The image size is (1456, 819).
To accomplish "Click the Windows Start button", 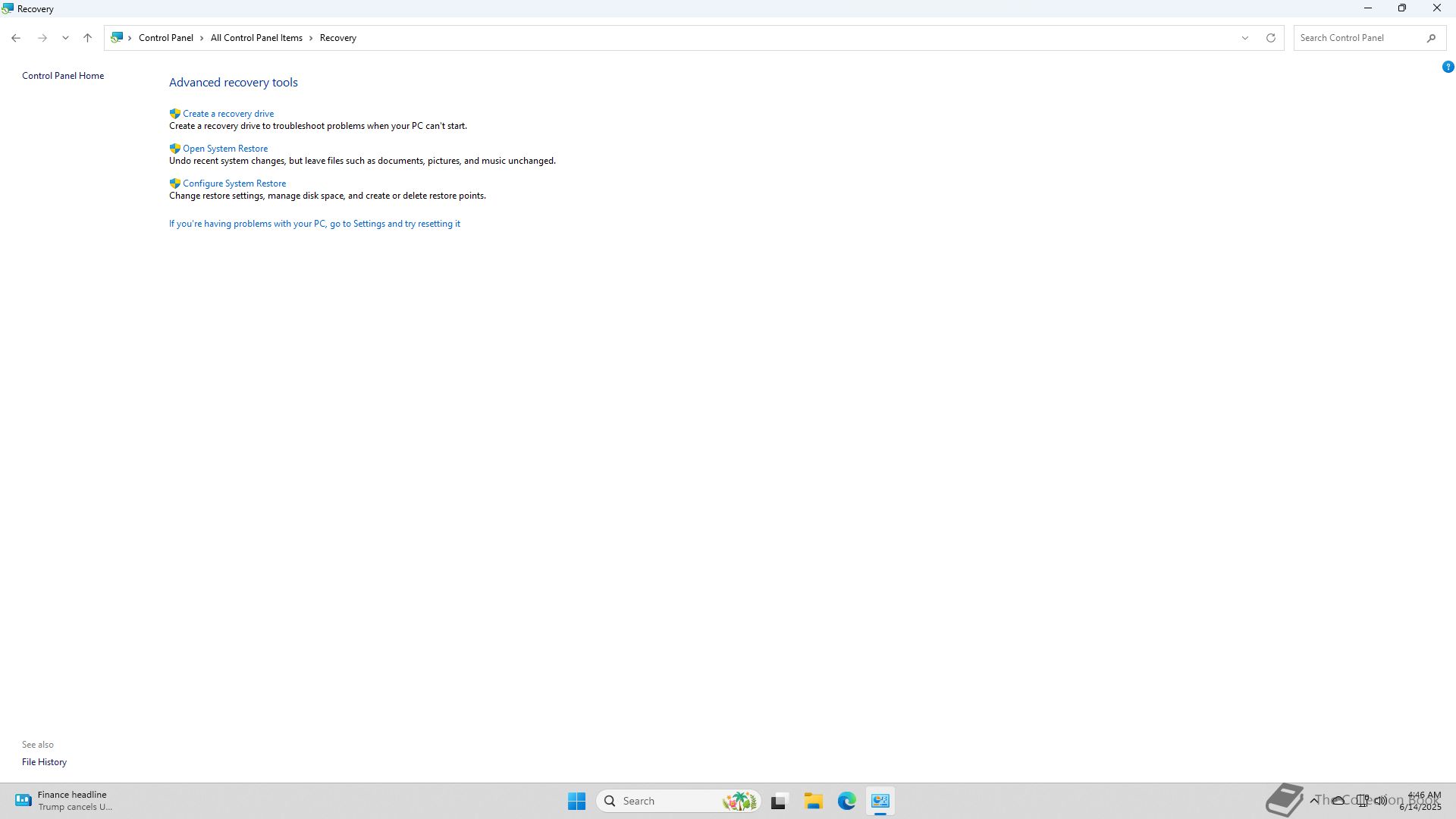I will coord(576,801).
